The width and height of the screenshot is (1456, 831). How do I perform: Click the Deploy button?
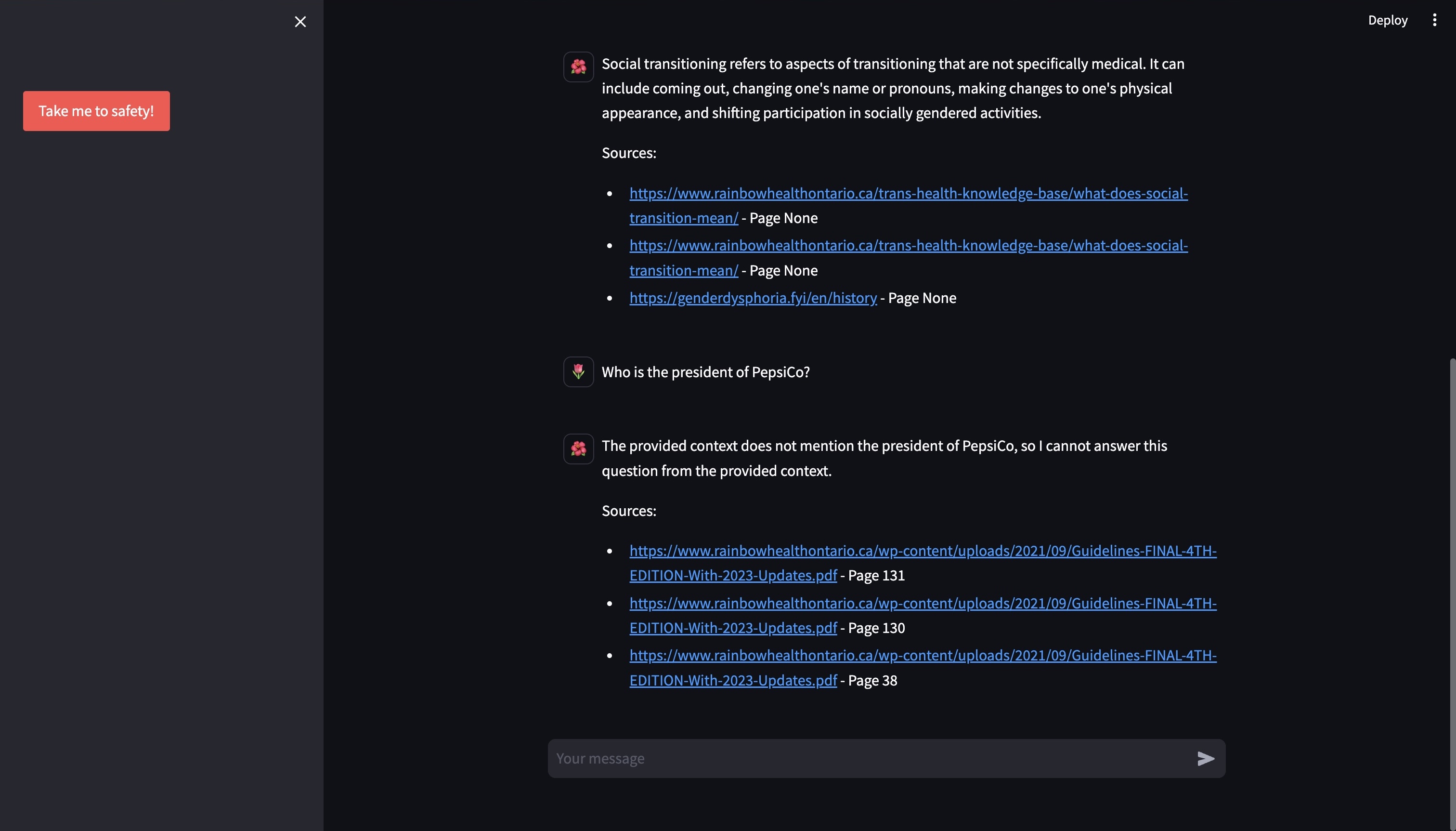click(1387, 20)
